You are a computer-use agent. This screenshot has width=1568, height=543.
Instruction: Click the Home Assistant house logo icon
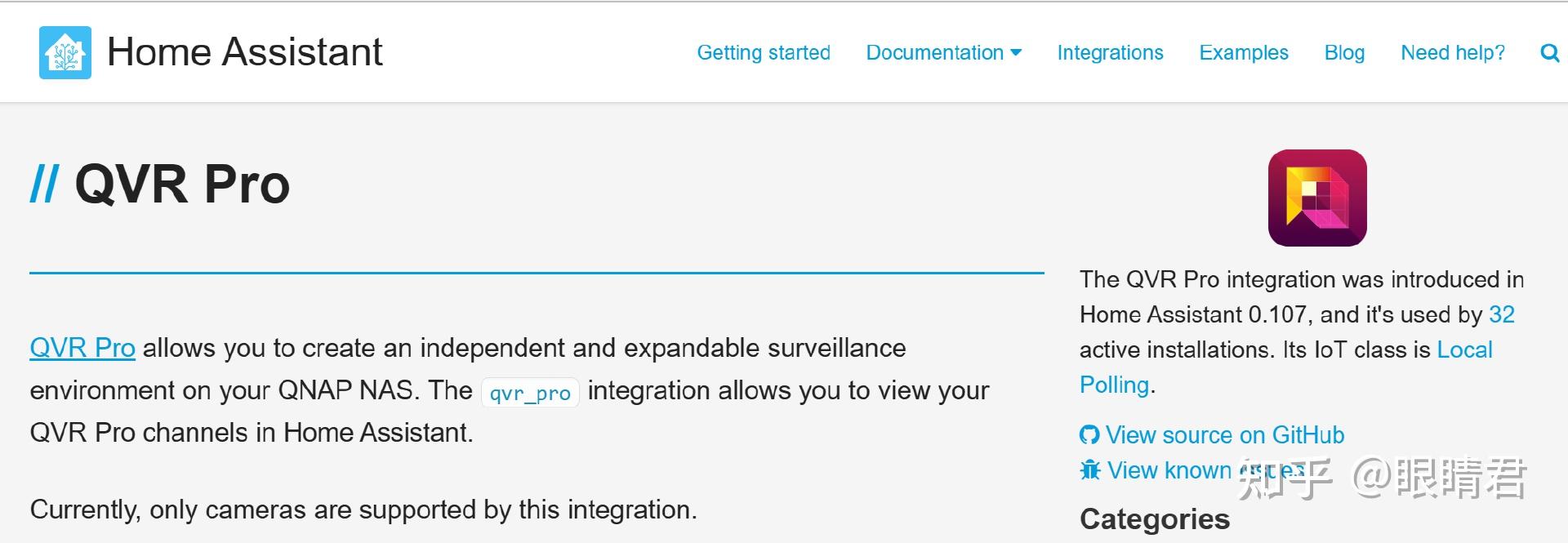click(65, 52)
